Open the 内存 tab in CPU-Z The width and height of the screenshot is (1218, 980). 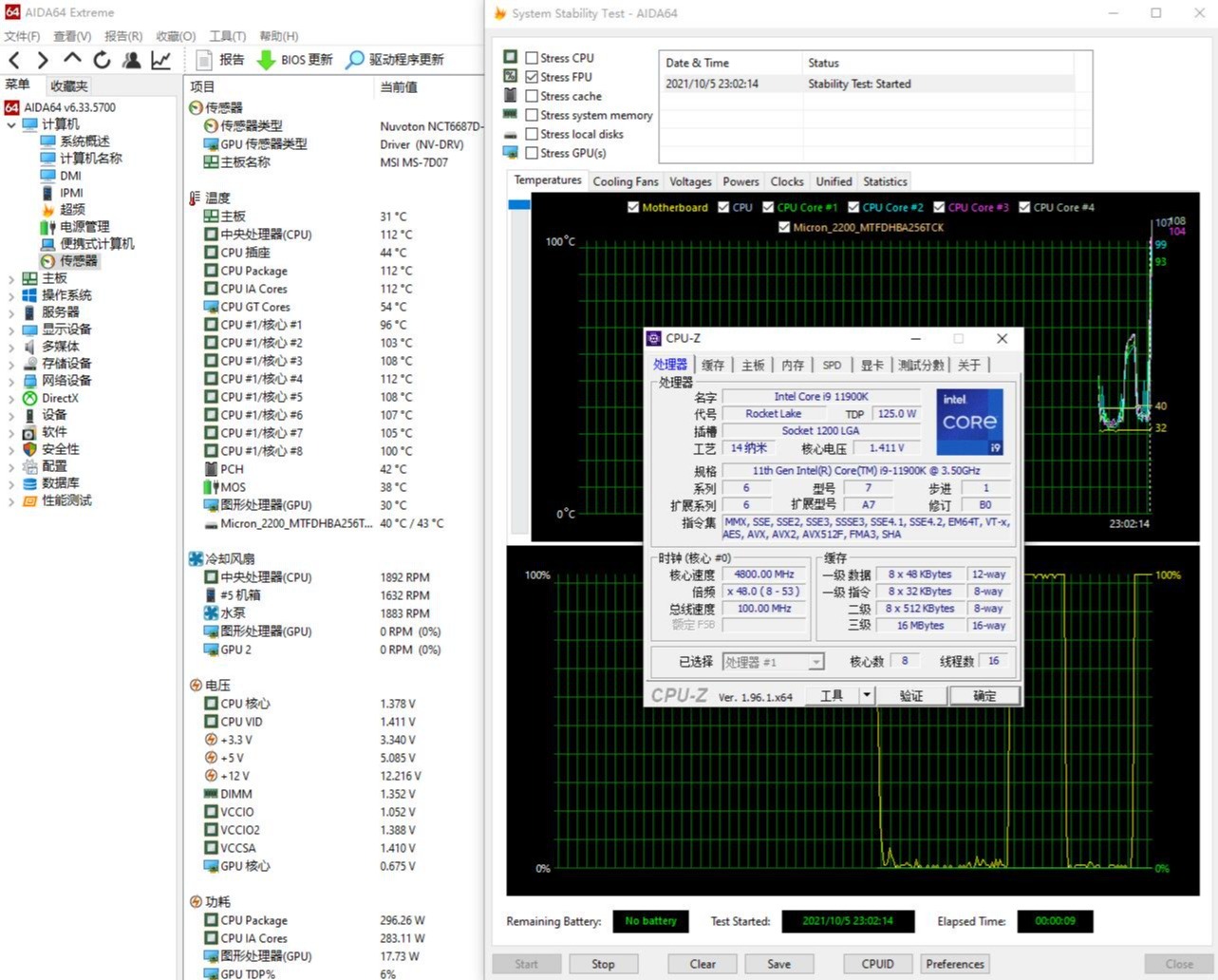pyautogui.click(x=793, y=365)
